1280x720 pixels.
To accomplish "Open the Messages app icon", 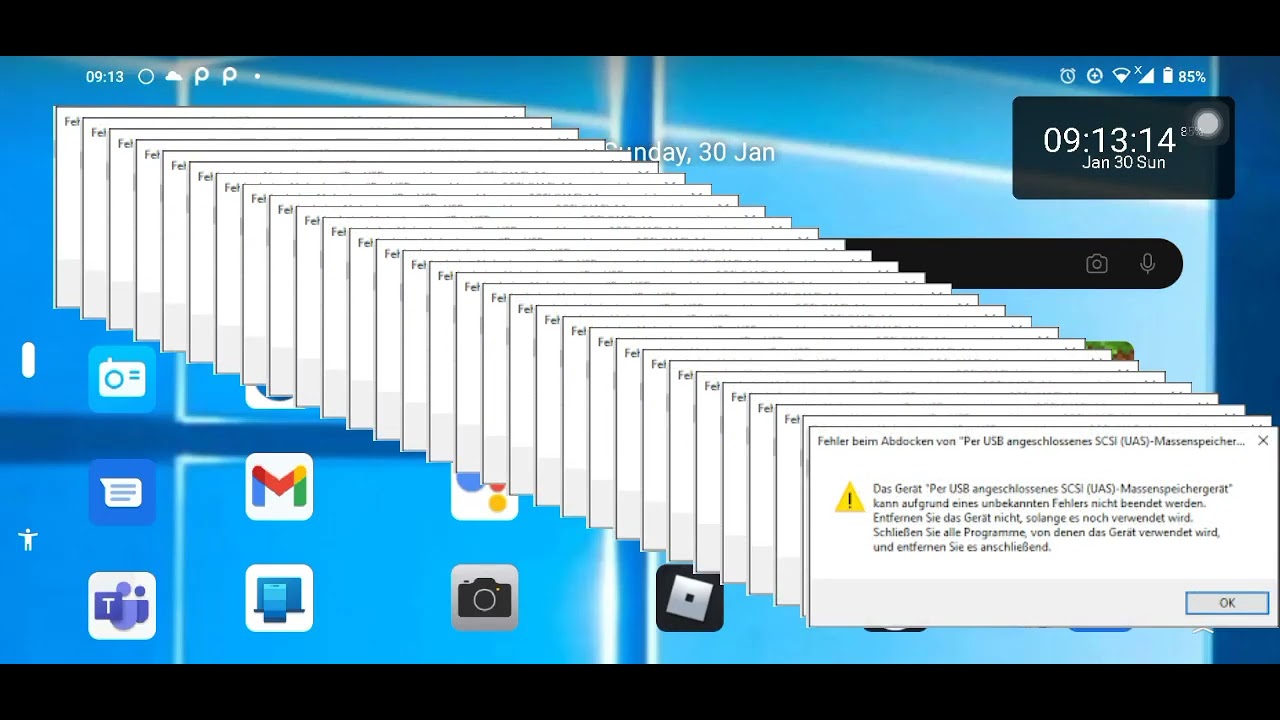I will (x=122, y=492).
